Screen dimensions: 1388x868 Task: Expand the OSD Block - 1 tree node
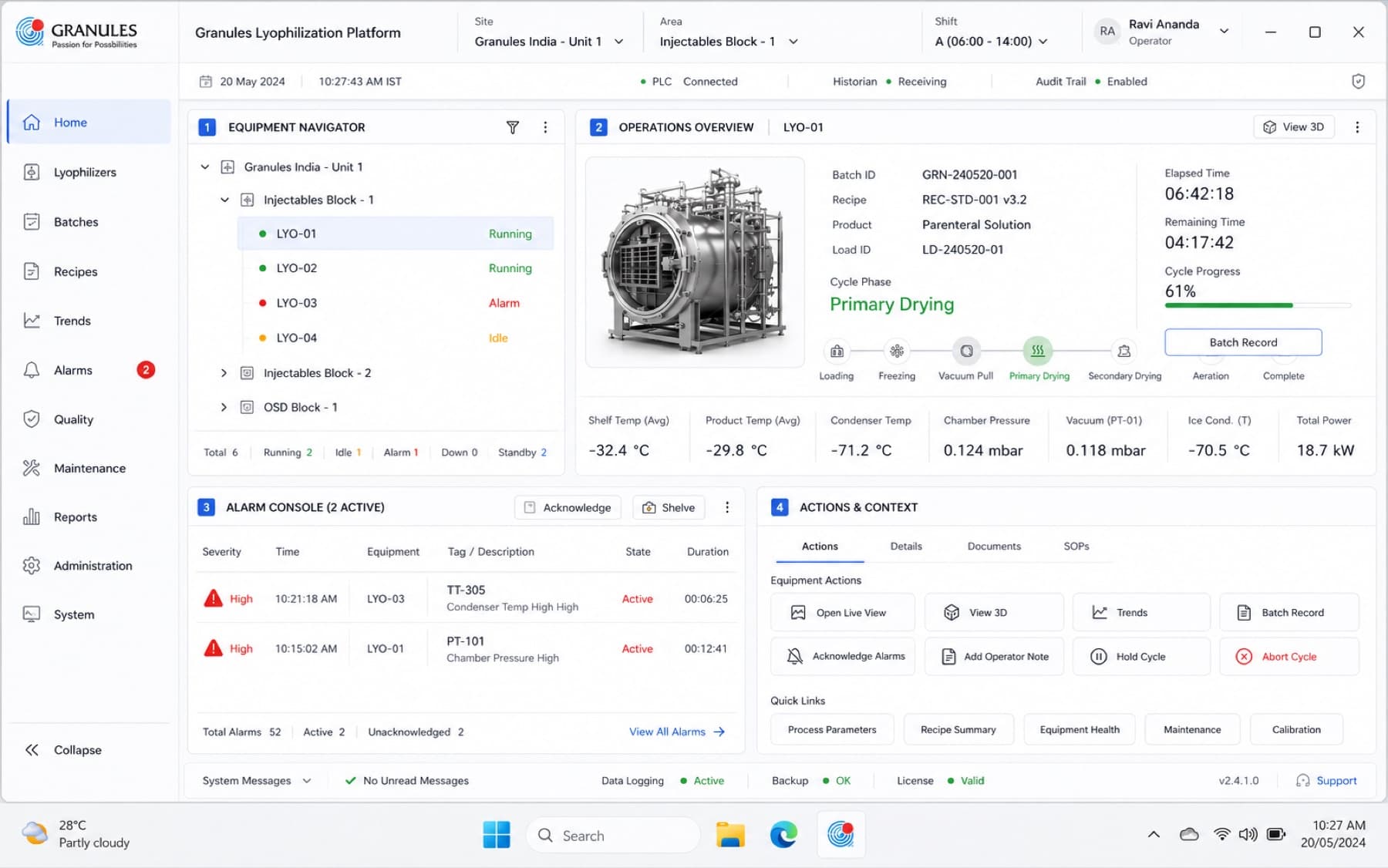(224, 407)
